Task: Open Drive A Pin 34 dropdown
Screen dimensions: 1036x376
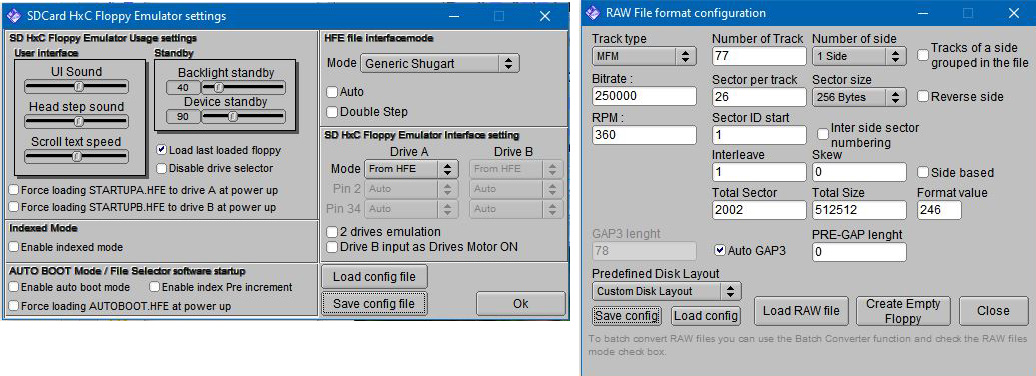Action: (x=411, y=209)
